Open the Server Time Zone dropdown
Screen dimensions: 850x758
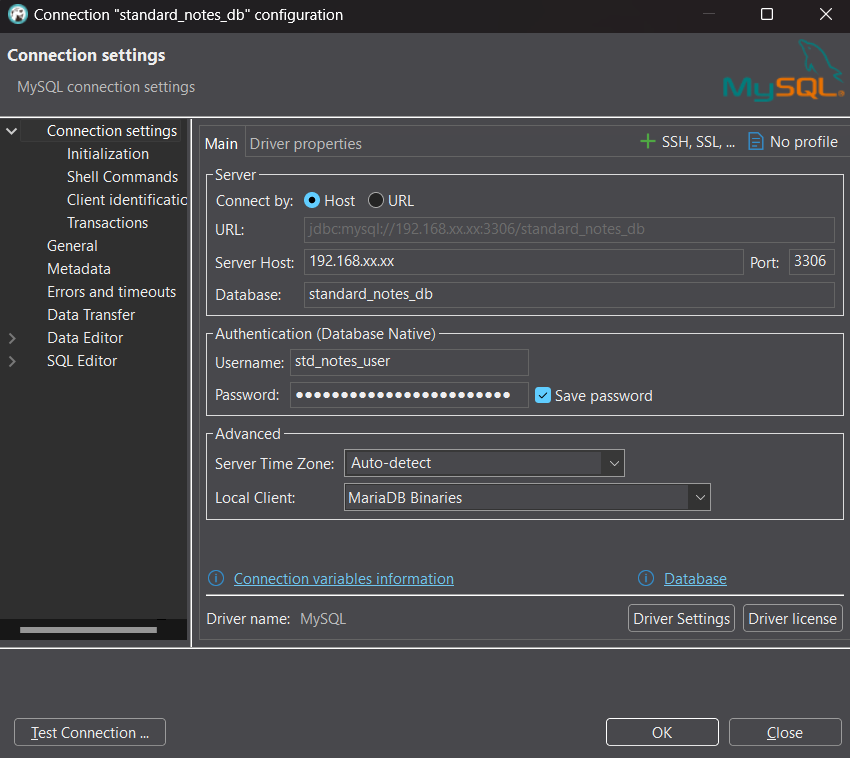pos(613,463)
